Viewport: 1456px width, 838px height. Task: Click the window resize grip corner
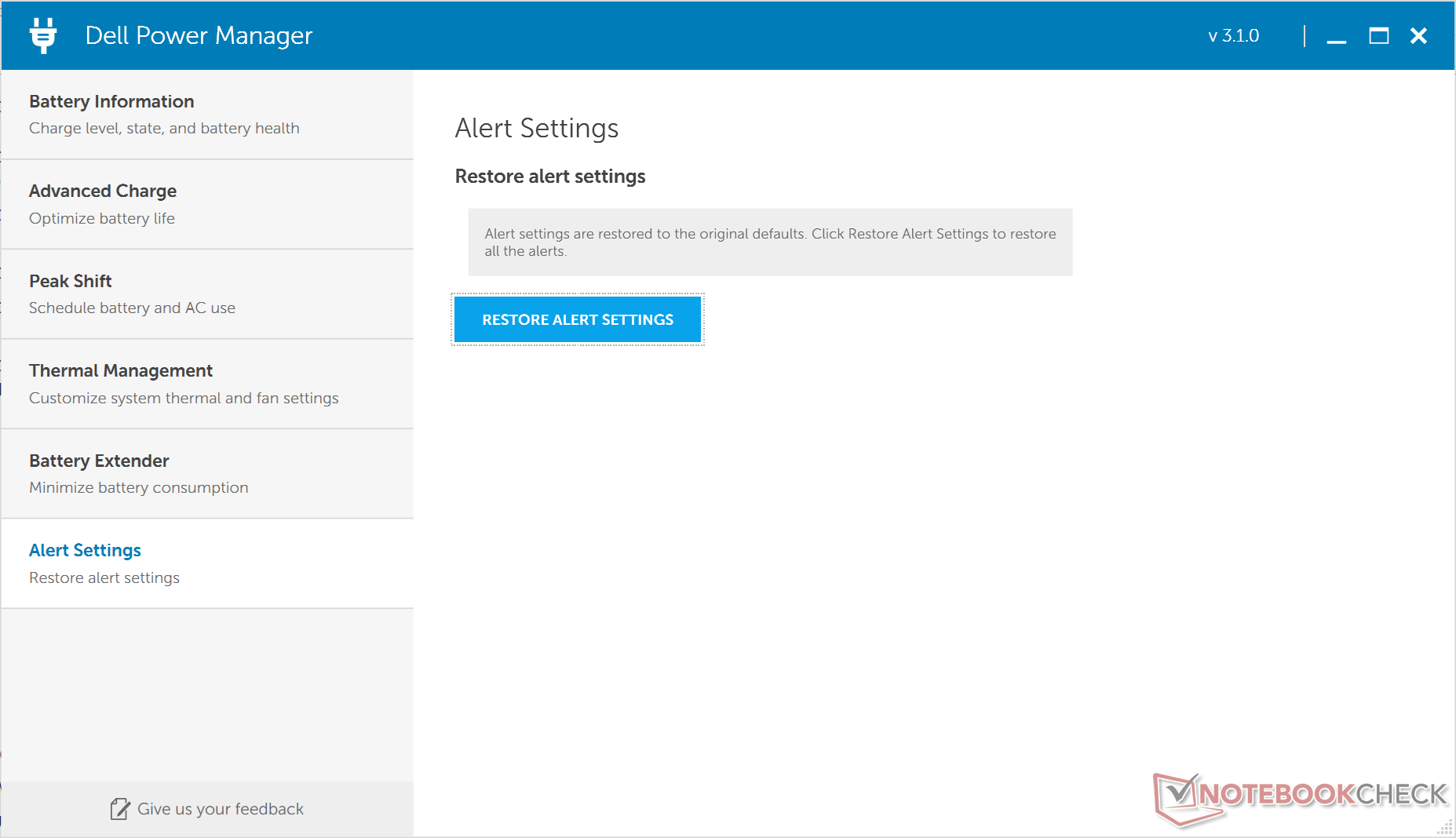[1445, 828]
